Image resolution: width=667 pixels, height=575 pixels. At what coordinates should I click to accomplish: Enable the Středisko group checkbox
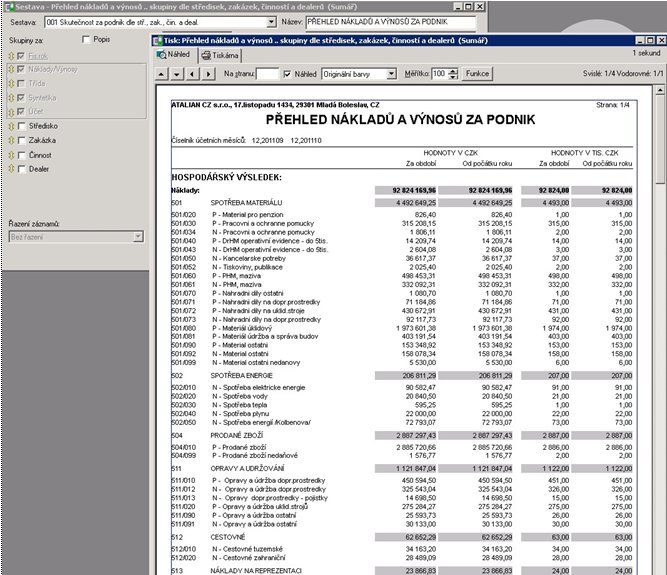(x=21, y=126)
